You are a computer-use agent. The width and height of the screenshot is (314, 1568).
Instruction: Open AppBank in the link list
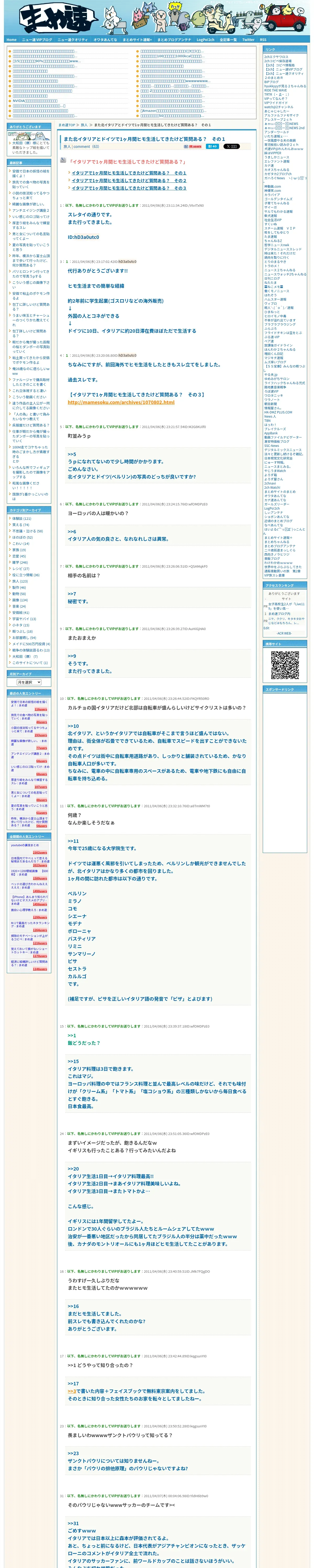[271, 433]
